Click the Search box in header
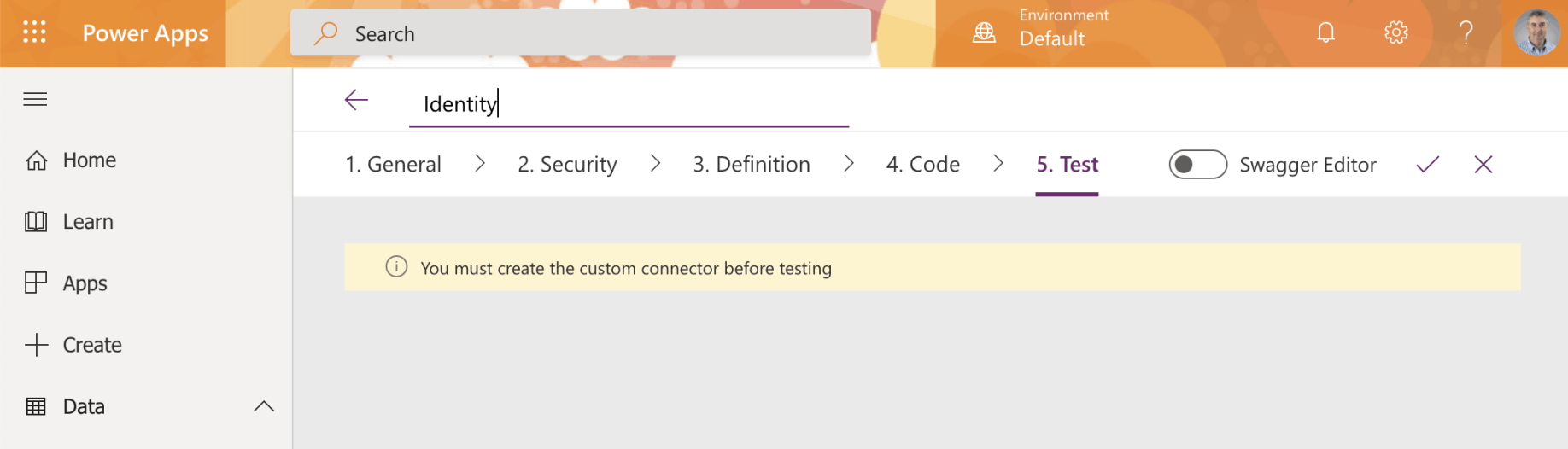This screenshot has width=1568, height=449. coord(581,33)
